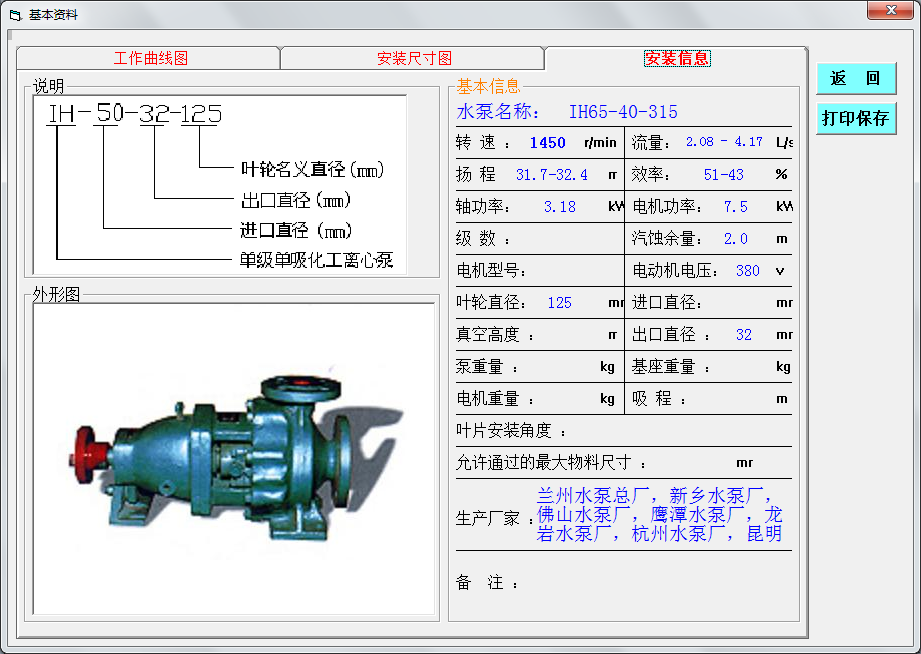Screen dimensions: 921x654
Task: Click the 汽蚀余量 value 2.0
Action: click(x=735, y=239)
